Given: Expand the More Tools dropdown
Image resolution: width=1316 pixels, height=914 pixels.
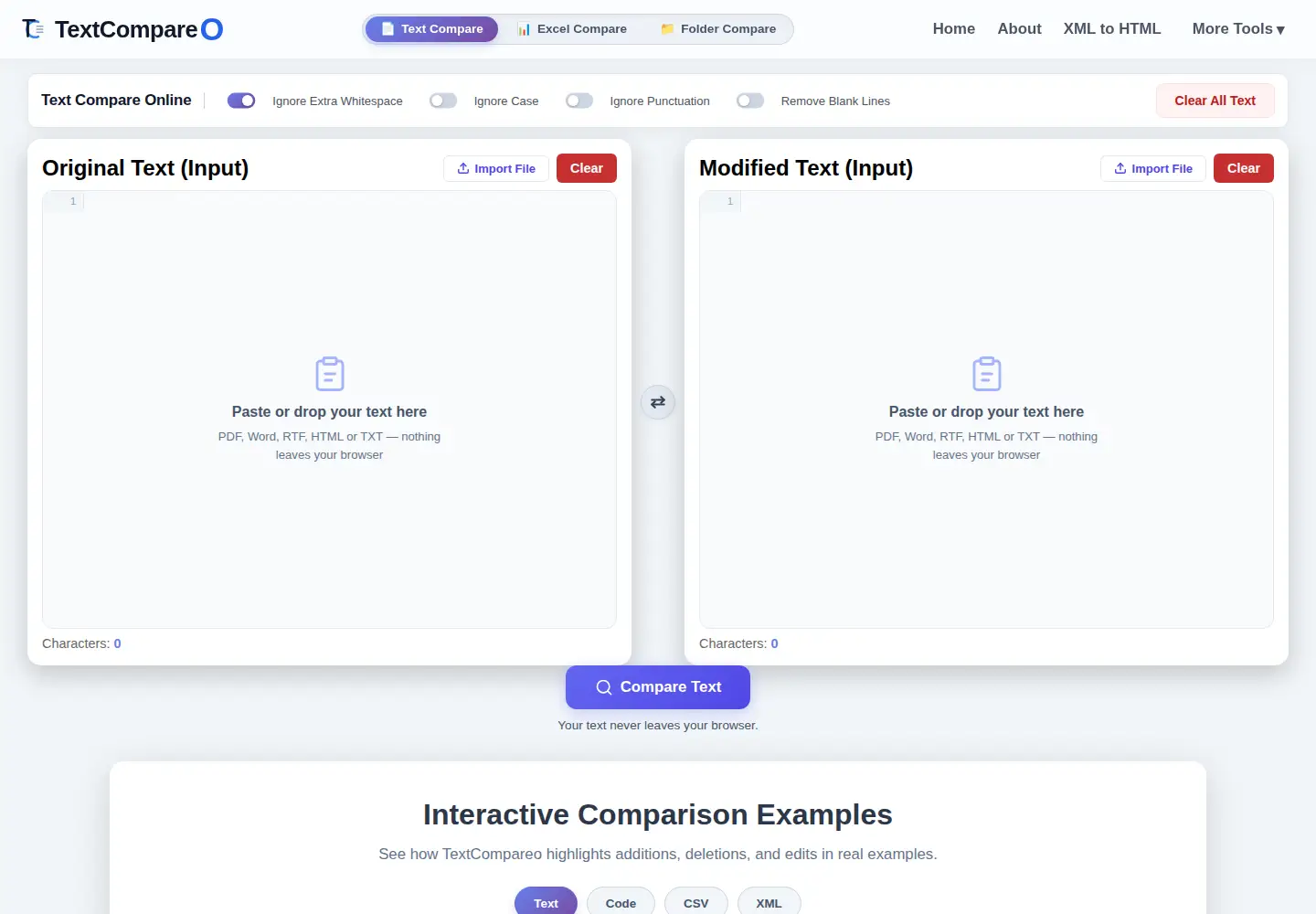Looking at the screenshot, I should [x=1238, y=29].
